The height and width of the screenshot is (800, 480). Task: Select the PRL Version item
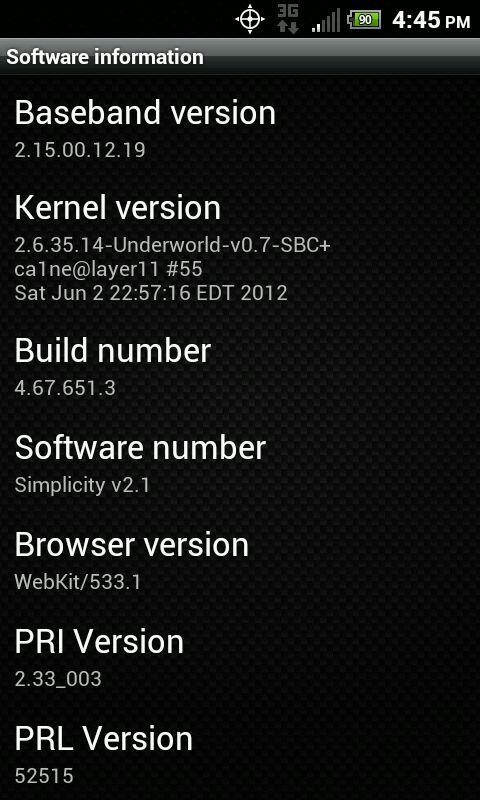(240, 754)
